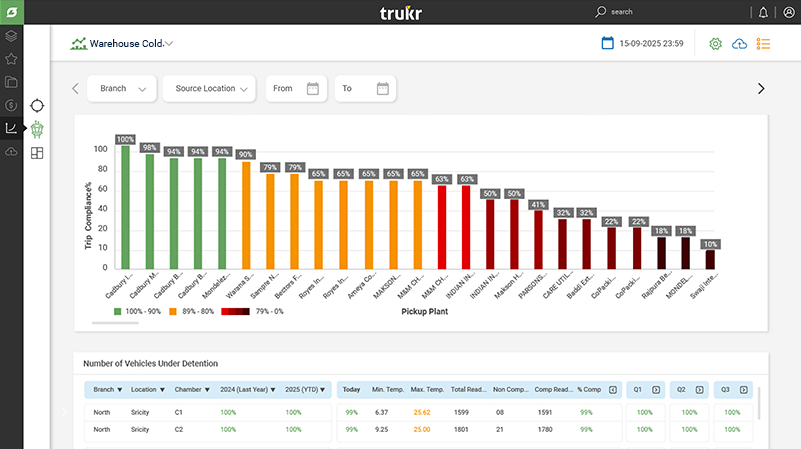Sort by 2025 (YTD) column header
The image size is (801, 449).
pos(306,389)
